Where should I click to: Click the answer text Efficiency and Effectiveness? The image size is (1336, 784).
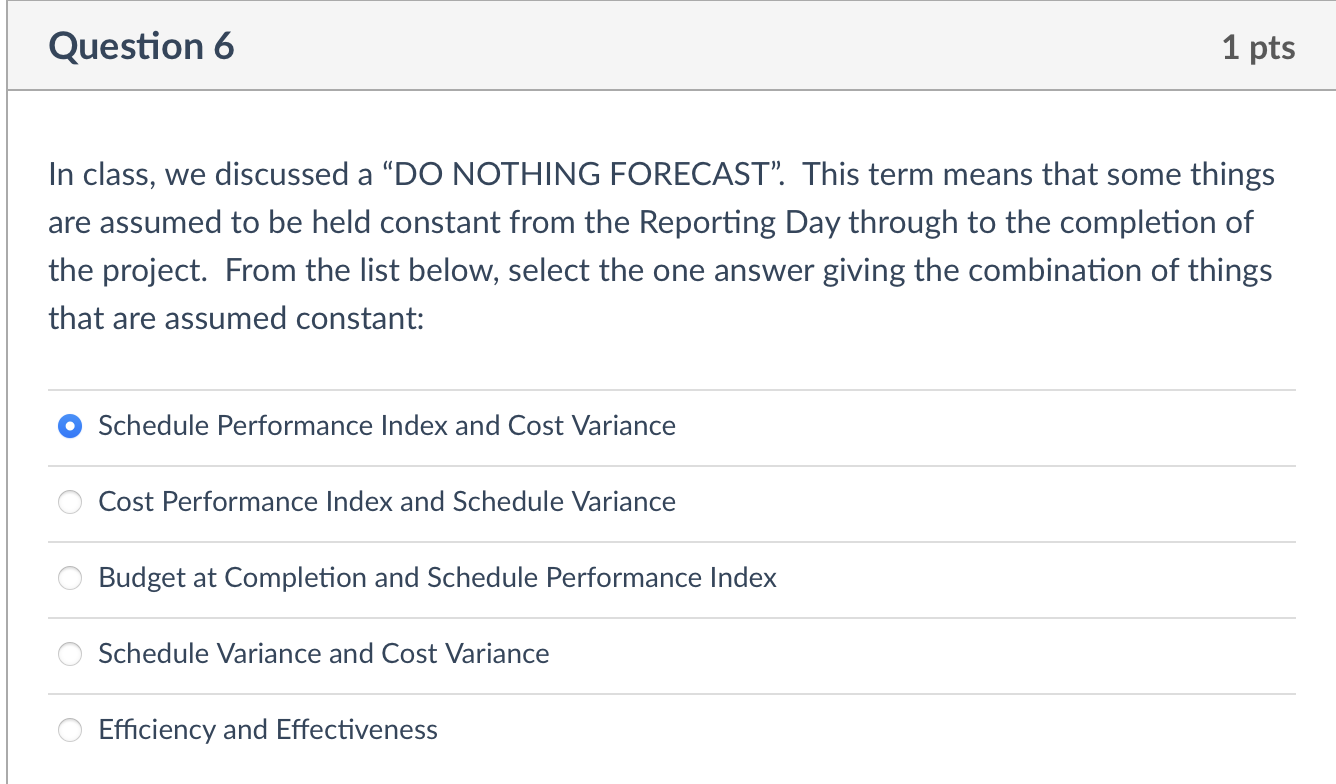pos(267,730)
